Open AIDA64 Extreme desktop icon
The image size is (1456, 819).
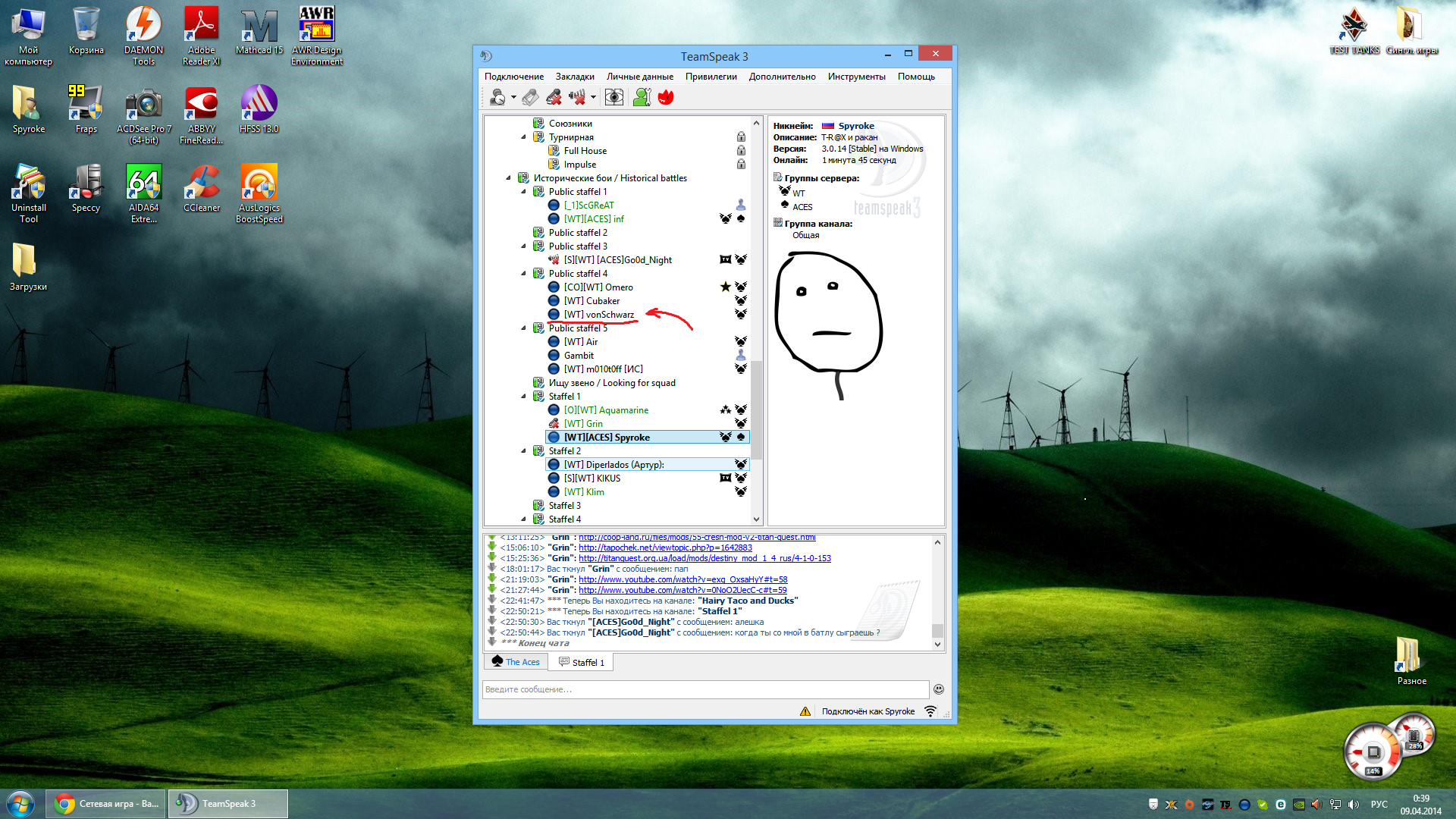coord(143,193)
